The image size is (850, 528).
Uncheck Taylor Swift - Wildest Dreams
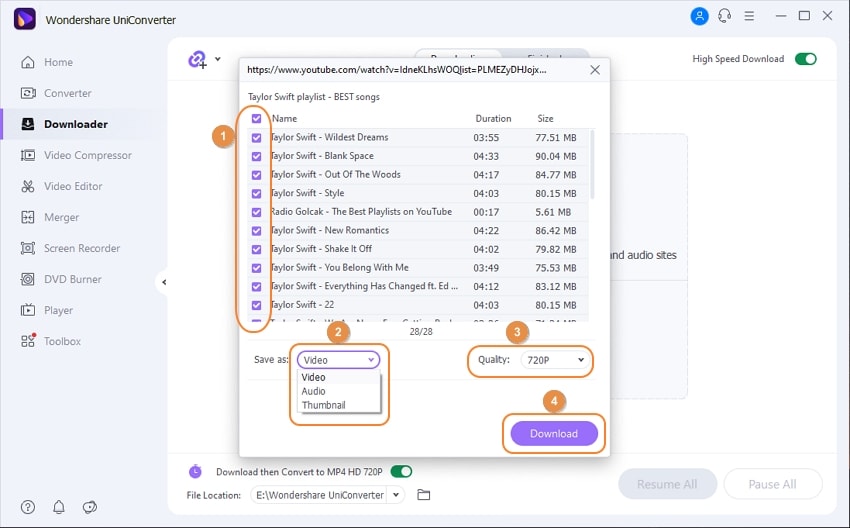pyautogui.click(x=256, y=138)
